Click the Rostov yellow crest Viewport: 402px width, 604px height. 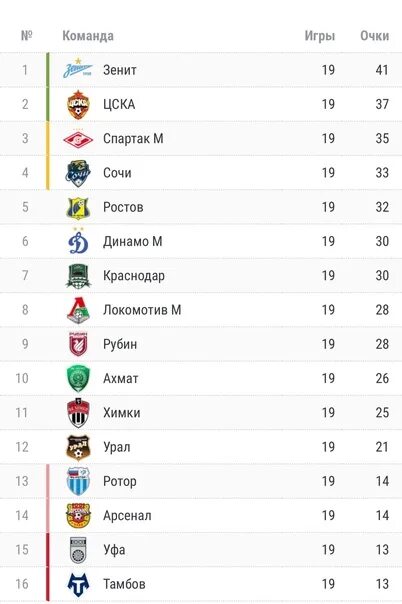click(78, 208)
